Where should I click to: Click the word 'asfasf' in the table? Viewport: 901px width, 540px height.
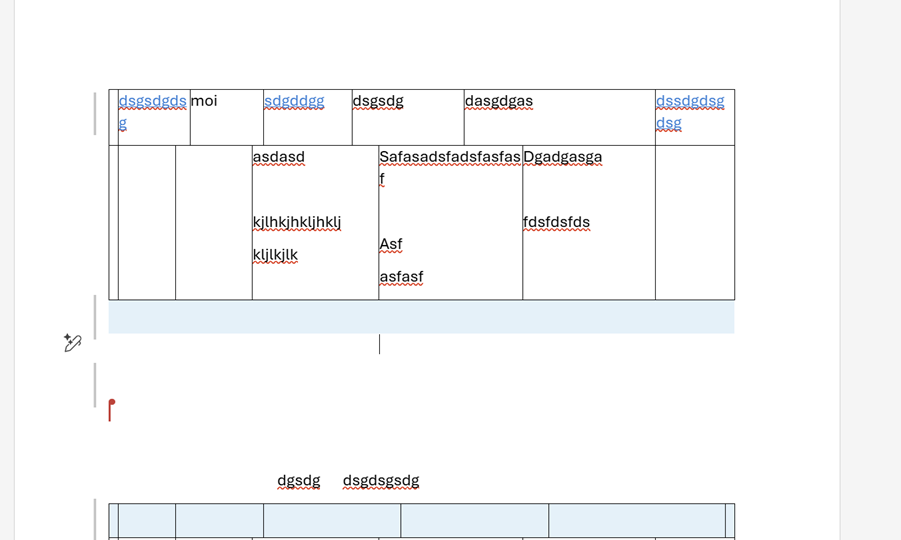tap(401, 277)
